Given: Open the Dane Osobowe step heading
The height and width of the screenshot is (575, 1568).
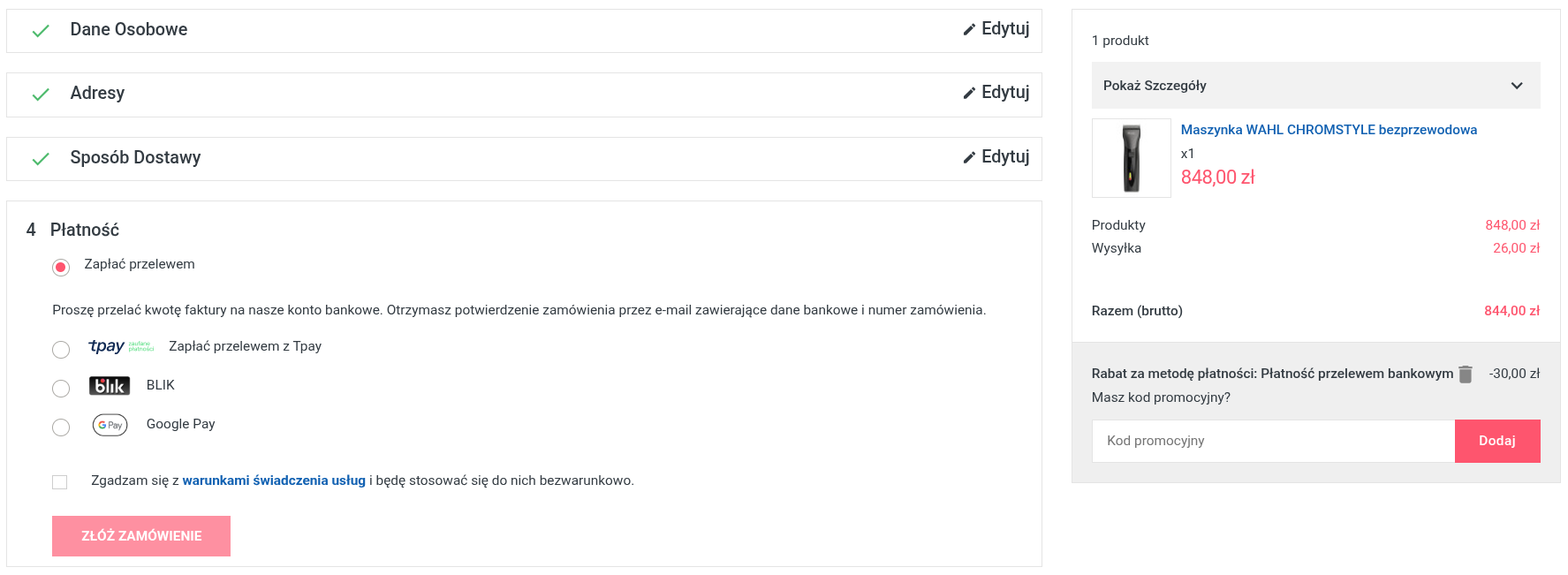Looking at the screenshot, I should click(x=129, y=30).
